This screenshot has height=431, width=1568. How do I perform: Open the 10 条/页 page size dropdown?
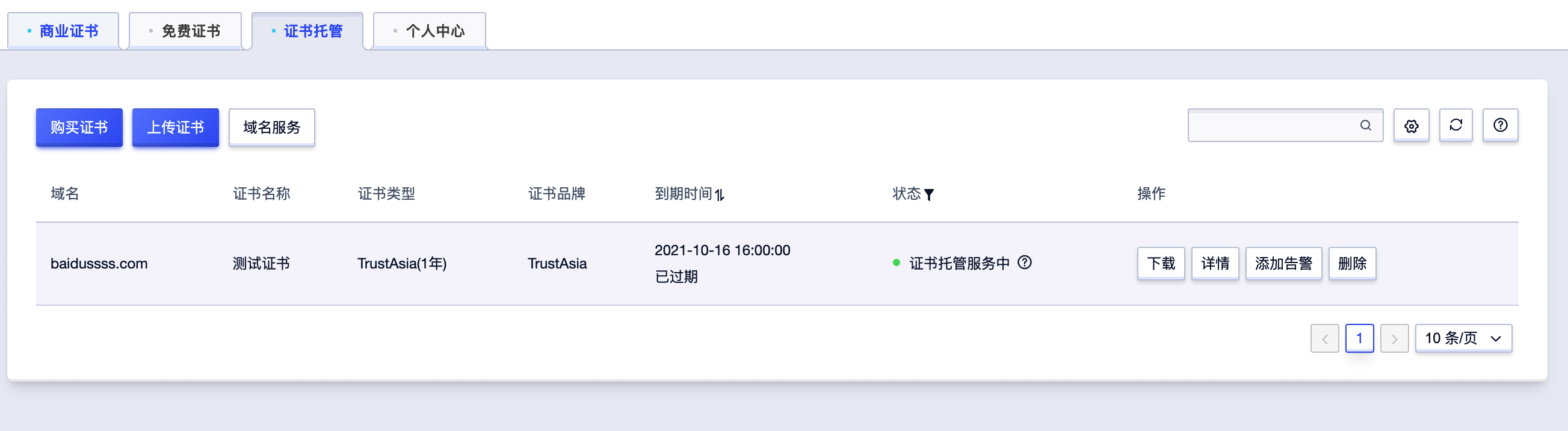pyautogui.click(x=1463, y=338)
